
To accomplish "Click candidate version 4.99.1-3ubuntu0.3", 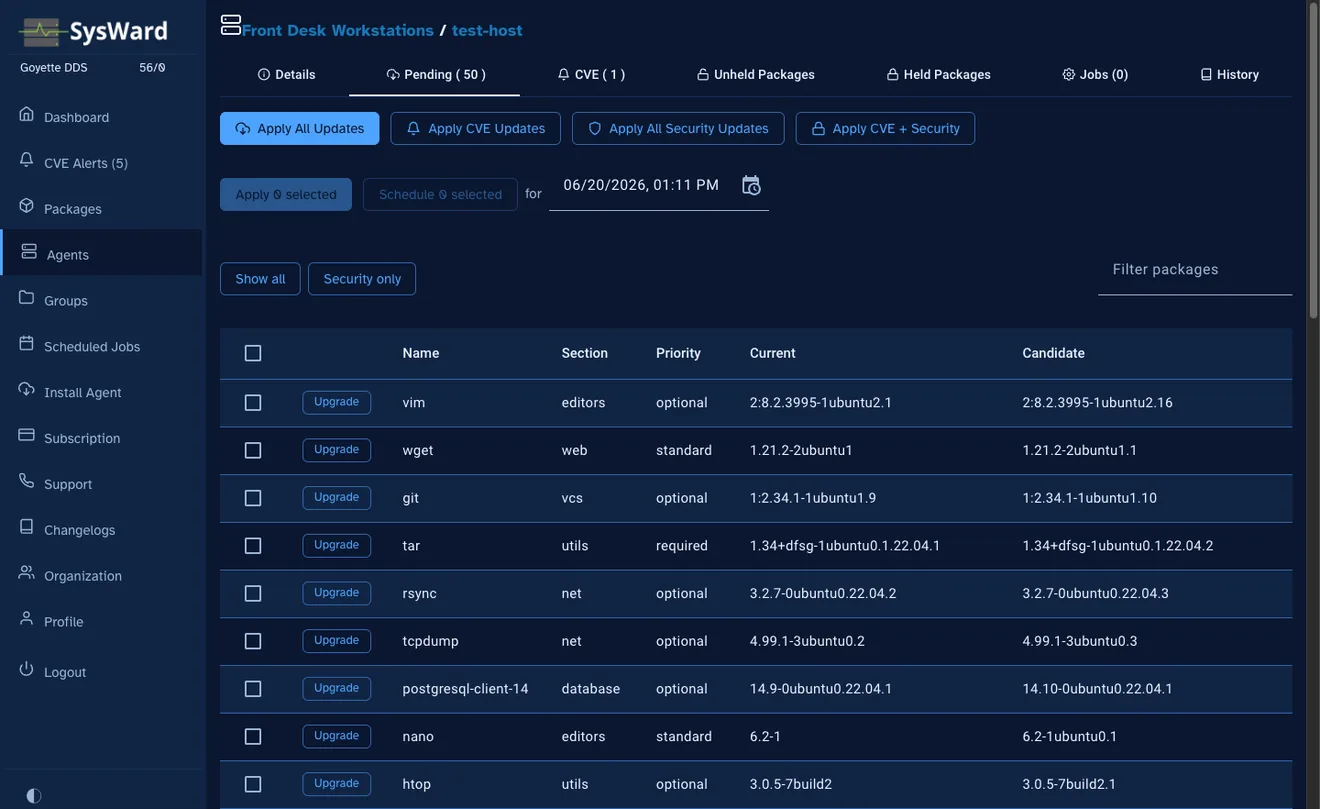I will (1080, 641).
